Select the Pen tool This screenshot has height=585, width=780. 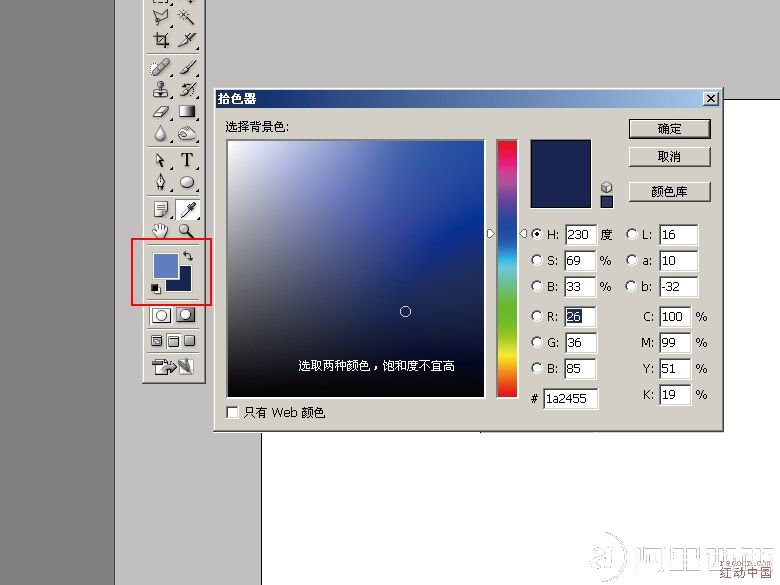(x=160, y=182)
